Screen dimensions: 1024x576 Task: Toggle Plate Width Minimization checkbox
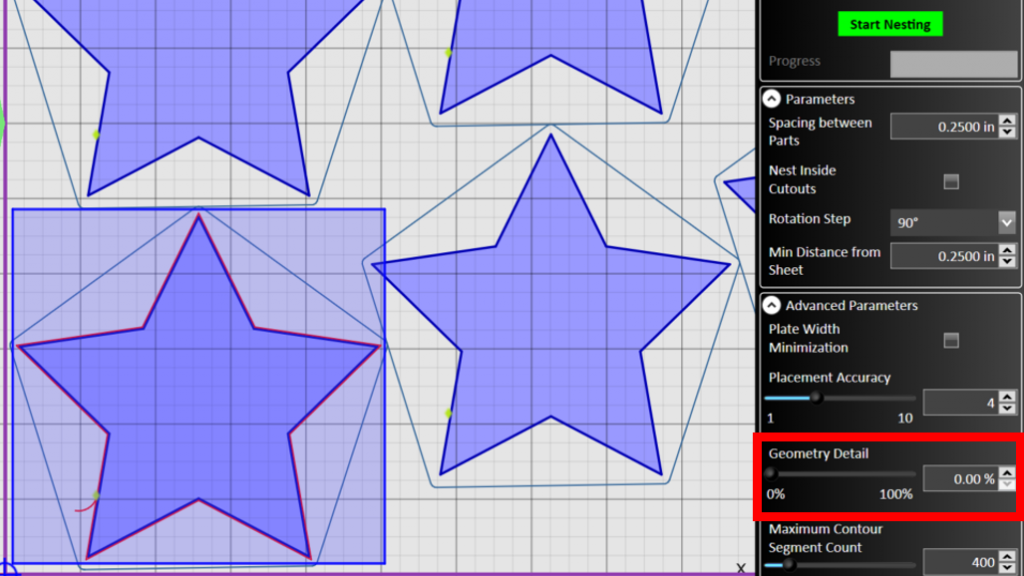click(x=951, y=340)
